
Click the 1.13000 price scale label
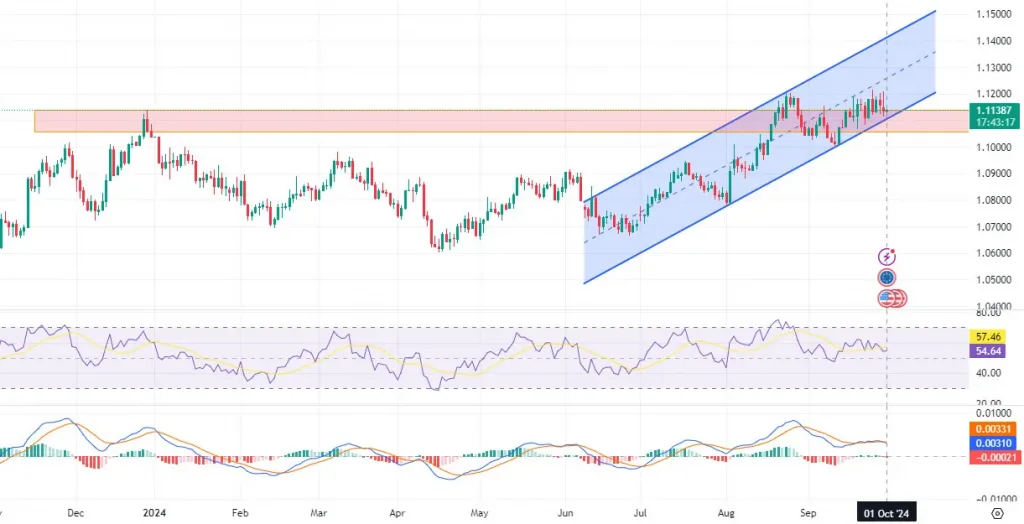(x=993, y=68)
